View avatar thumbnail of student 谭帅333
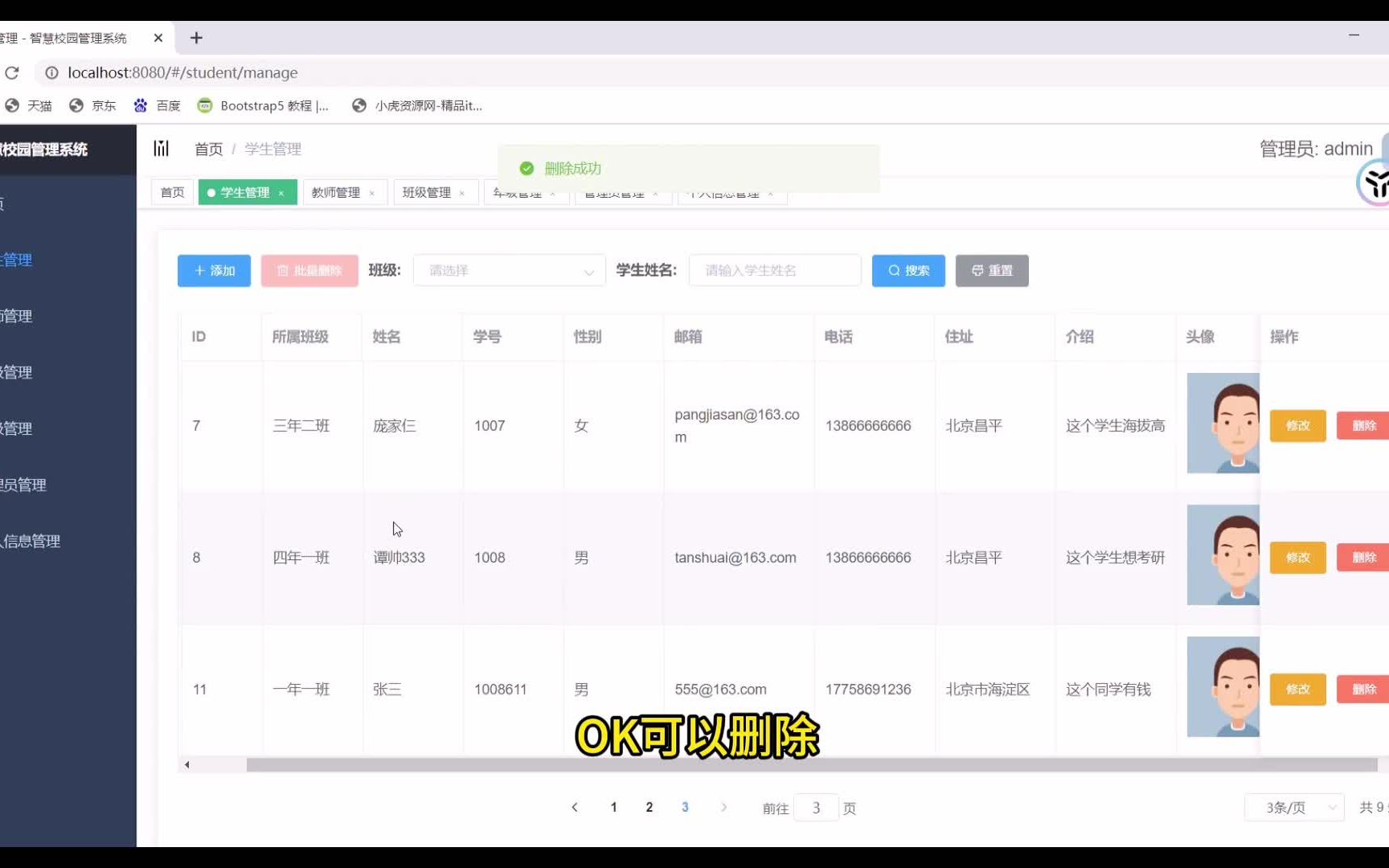1389x868 pixels. click(x=1223, y=555)
